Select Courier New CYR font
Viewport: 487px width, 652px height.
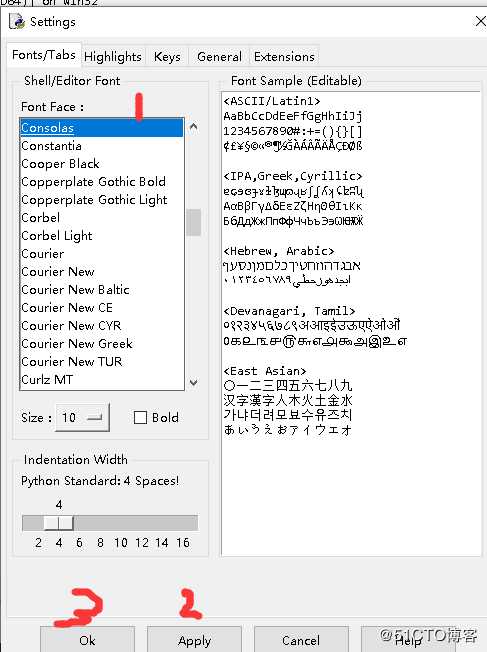[x=101, y=325]
